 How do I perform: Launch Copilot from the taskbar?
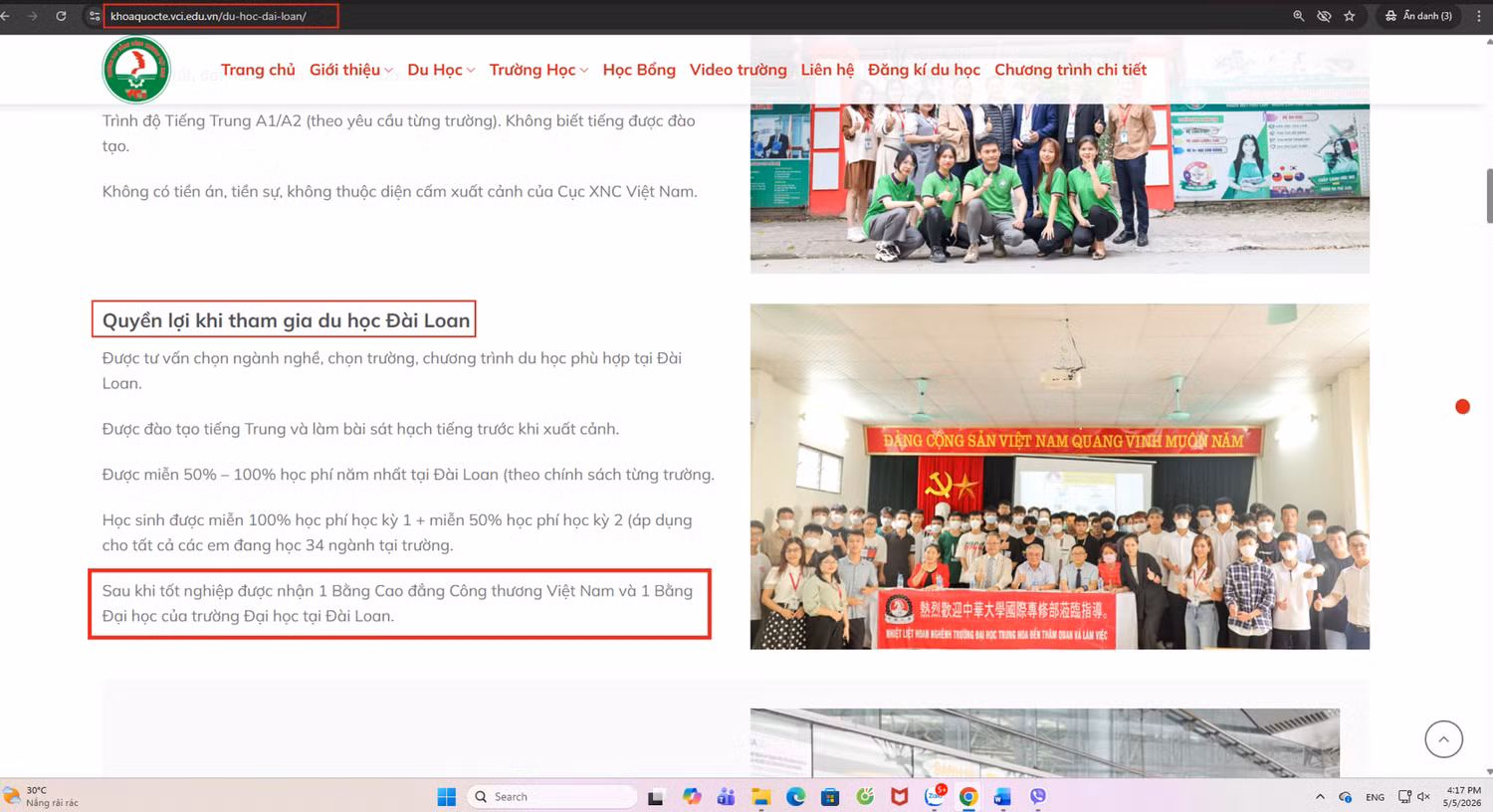pos(692,796)
